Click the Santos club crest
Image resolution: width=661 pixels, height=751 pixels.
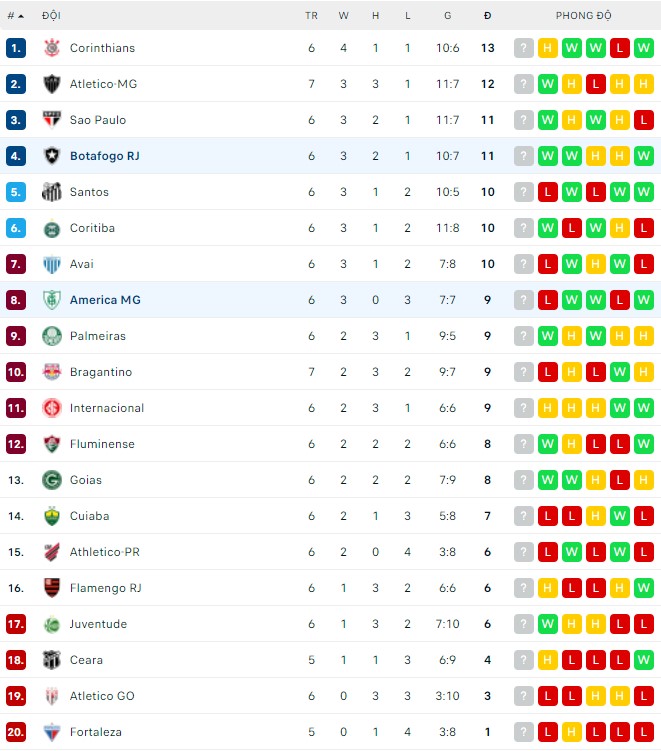pyautogui.click(x=52, y=192)
